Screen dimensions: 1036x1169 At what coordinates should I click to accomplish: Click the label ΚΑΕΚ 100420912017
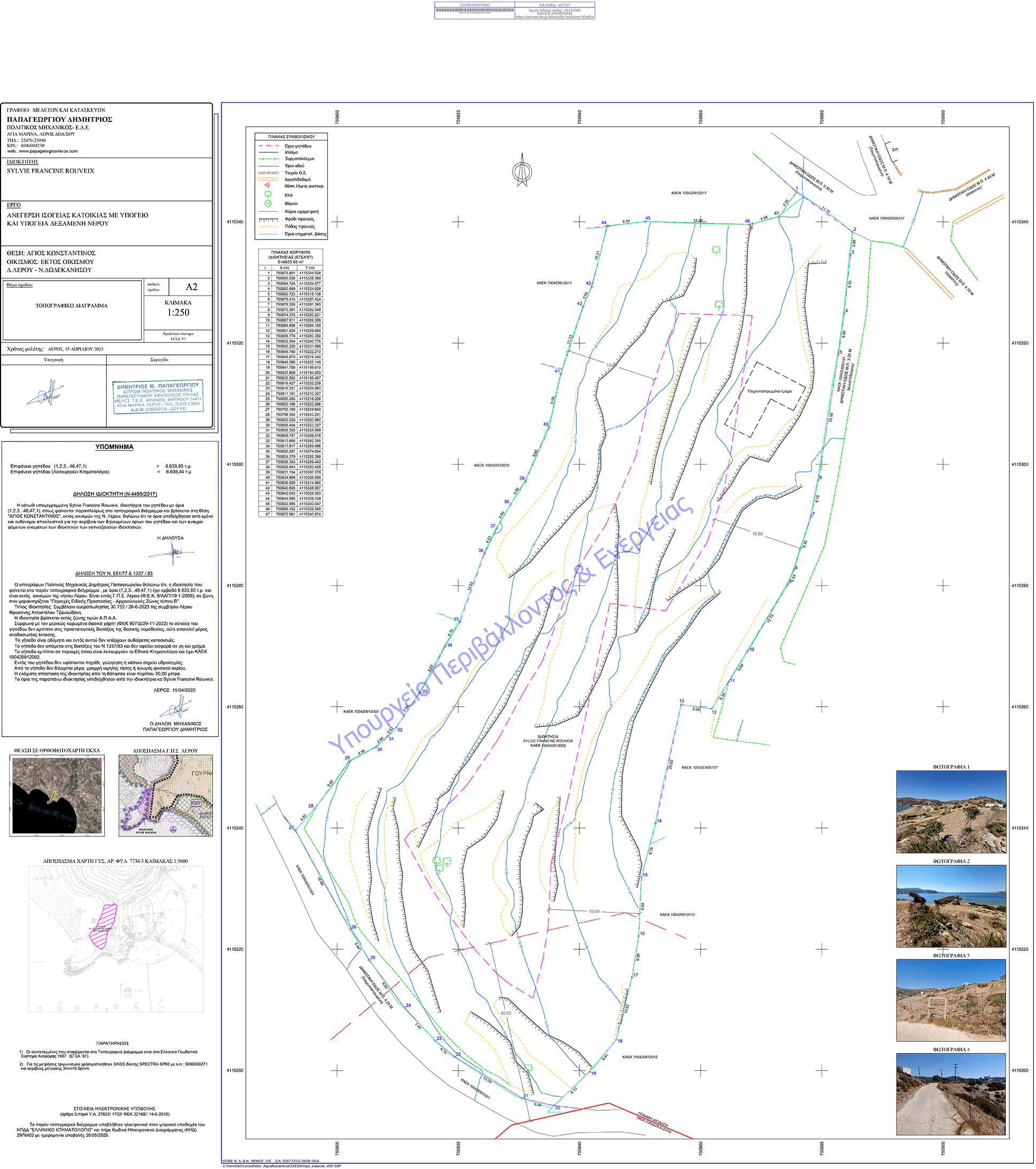tap(689, 193)
